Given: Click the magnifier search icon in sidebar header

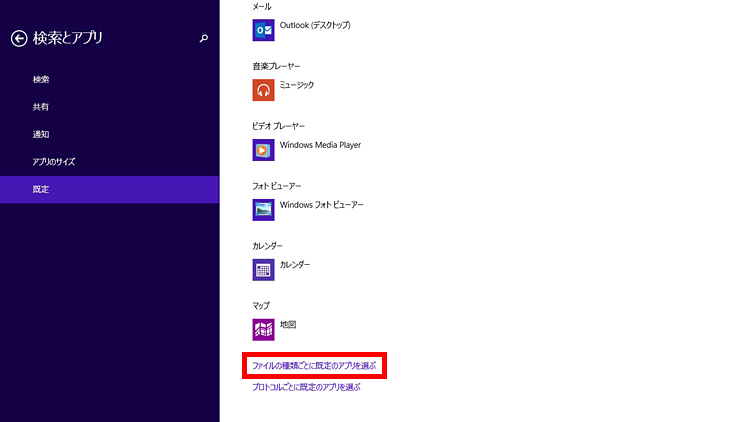Looking at the screenshot, I should click(x=204, y=39).
